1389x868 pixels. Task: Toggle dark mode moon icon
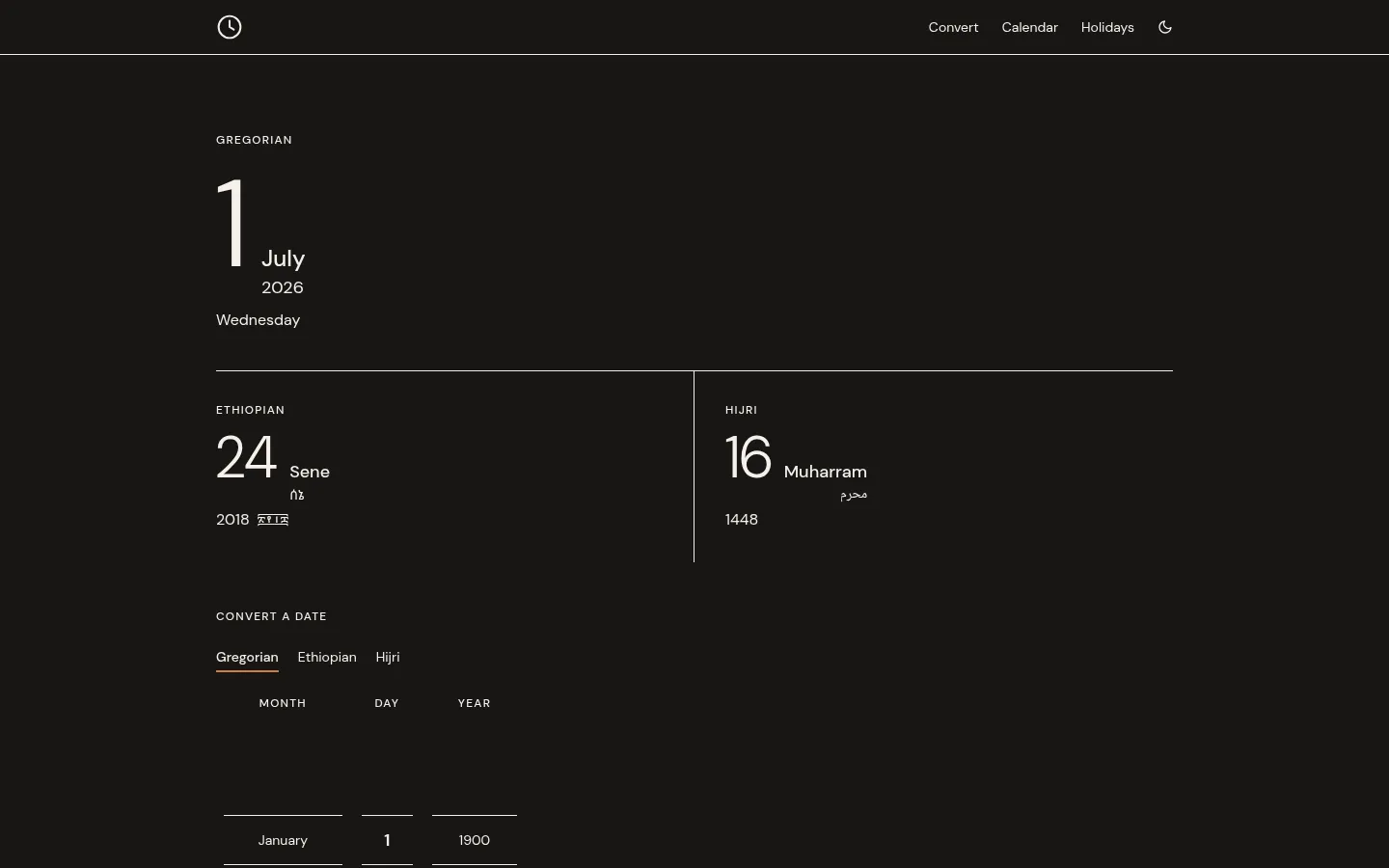pos(1165,27)
